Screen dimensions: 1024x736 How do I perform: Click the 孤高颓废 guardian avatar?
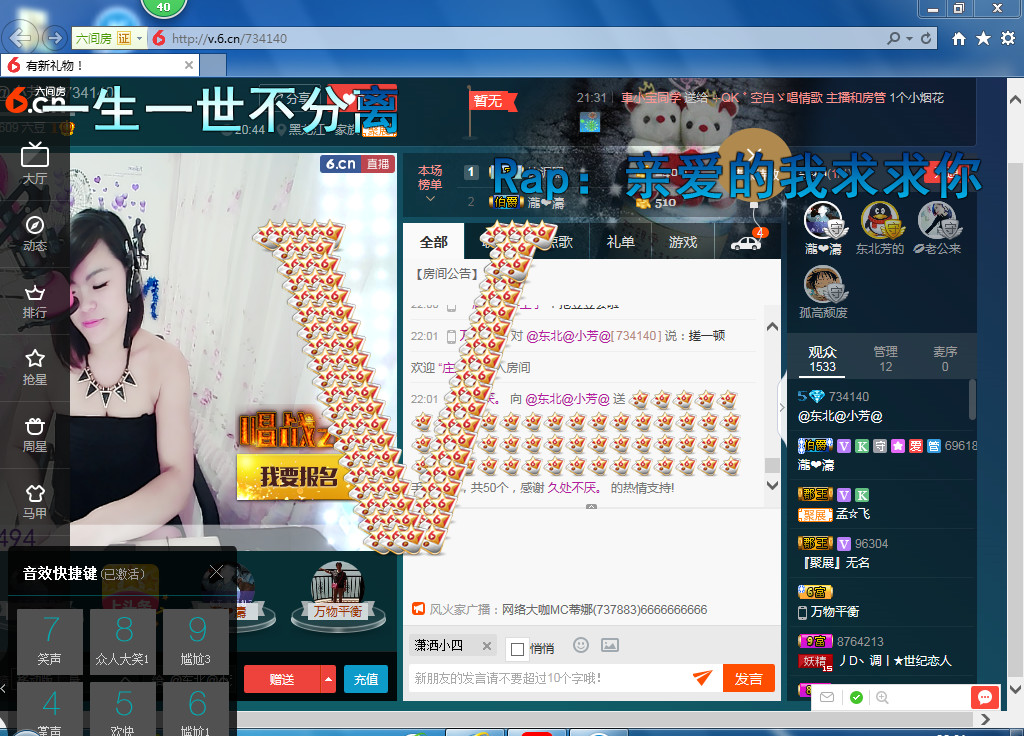(825, 285)
